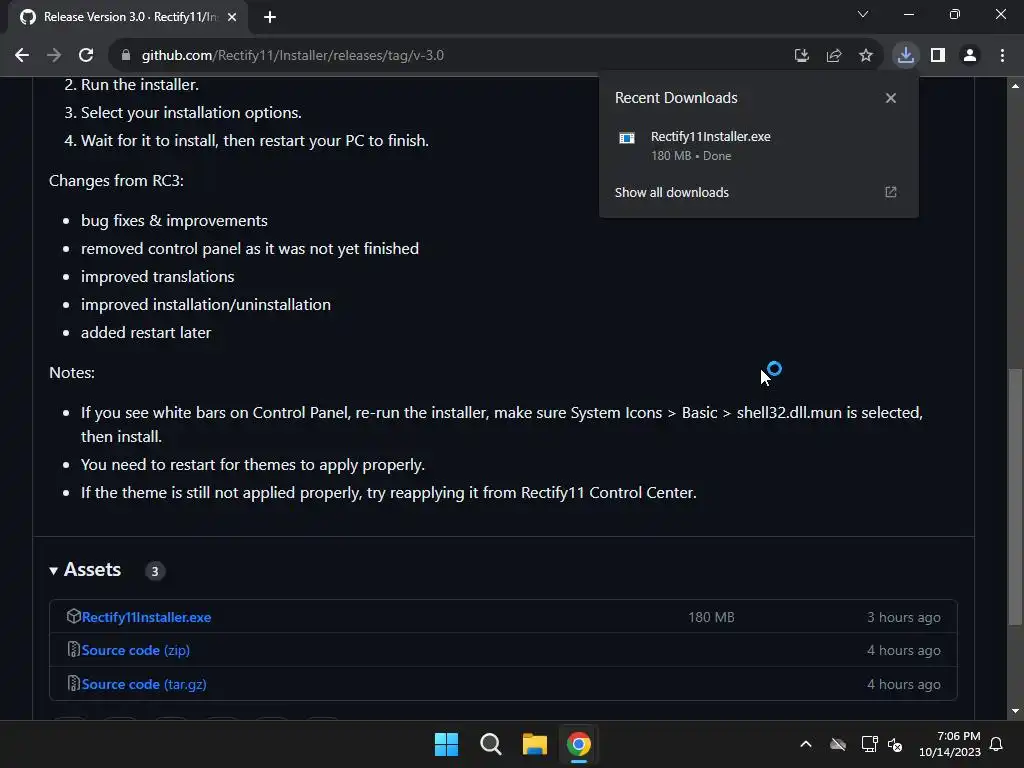This screenshot has width=1024, height=768.
Task: Click the 'Changes from RC3:' text
Action: point(116,181)
